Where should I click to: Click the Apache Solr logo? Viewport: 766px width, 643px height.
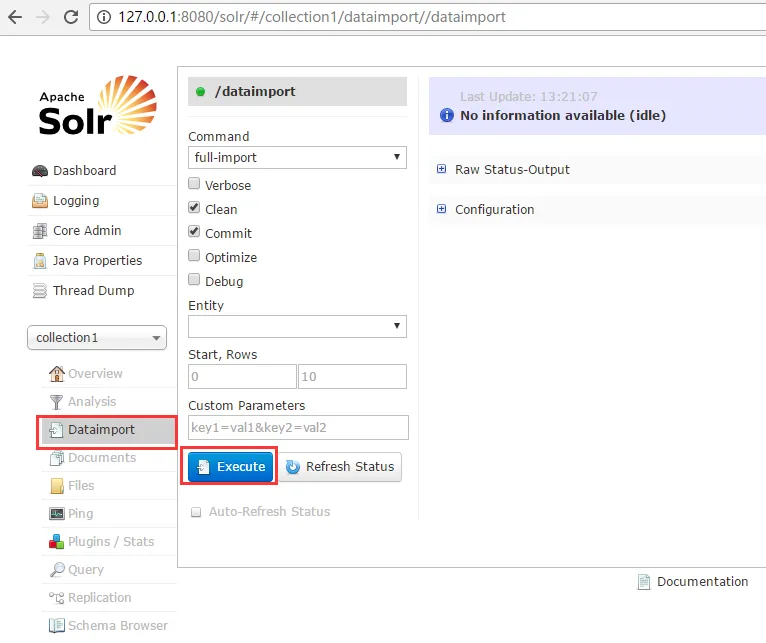pyautogui.click(x=98, y=106)
